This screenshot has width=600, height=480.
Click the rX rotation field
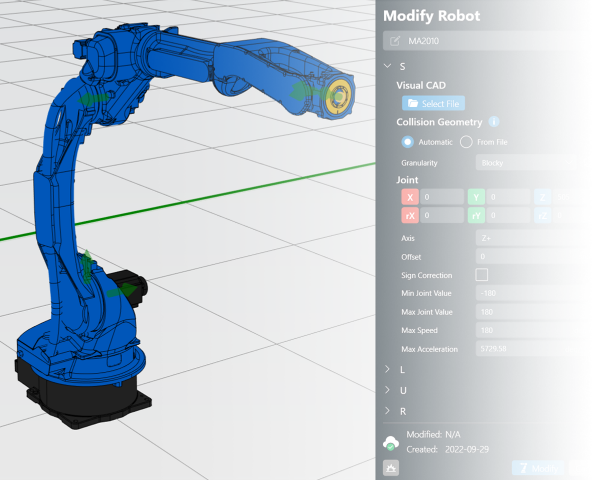442,215
